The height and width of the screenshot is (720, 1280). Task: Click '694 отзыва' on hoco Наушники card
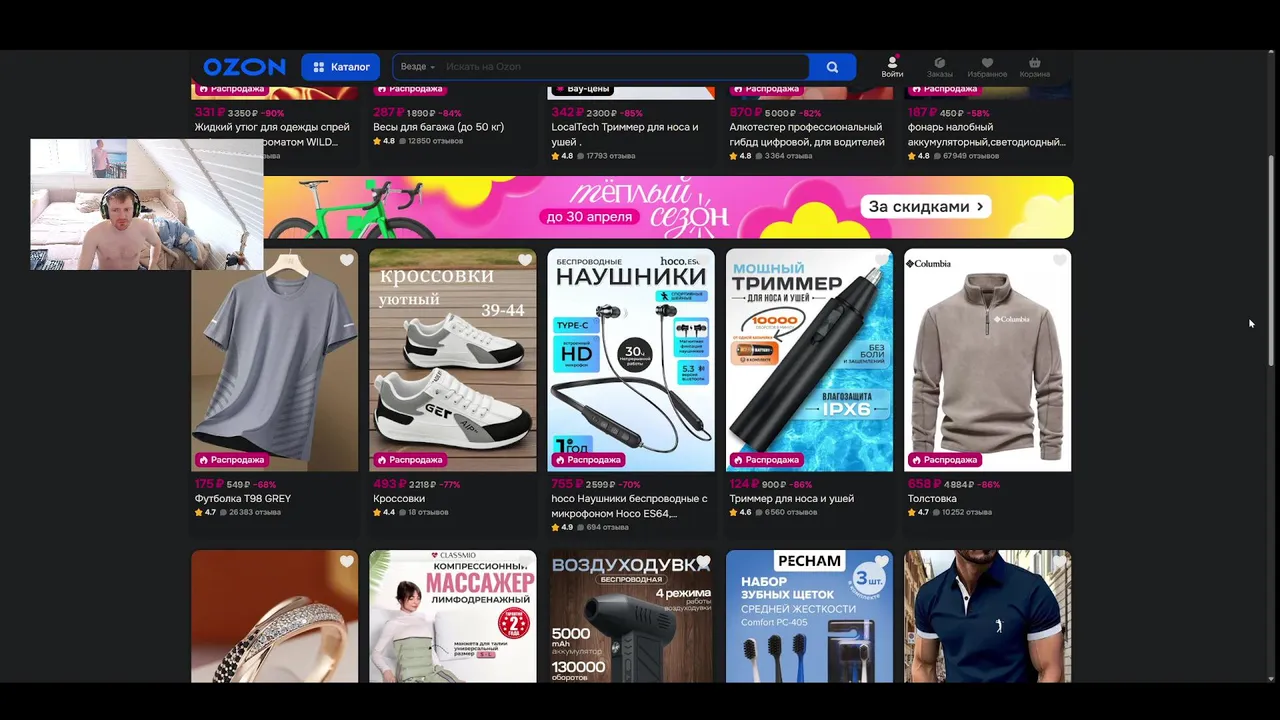click(x=607, y=527)
